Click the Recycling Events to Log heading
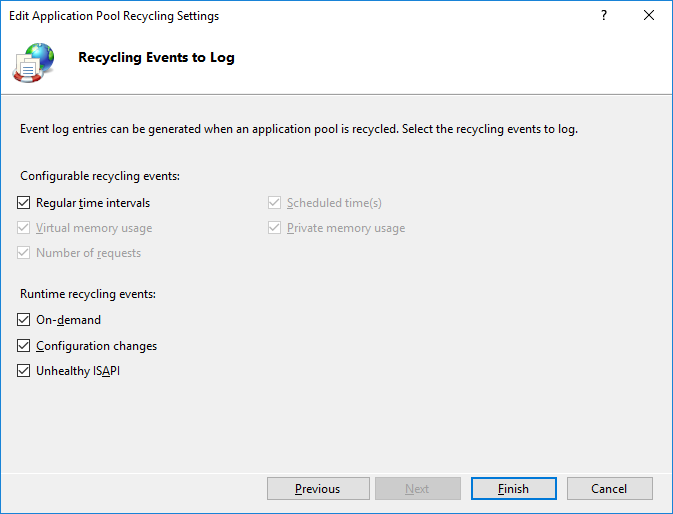Image resolution: width=673 pixels, height=514 pixels. 156,57
